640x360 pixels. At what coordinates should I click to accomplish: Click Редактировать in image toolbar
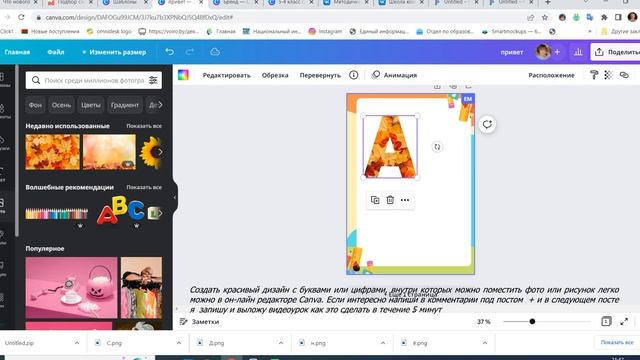coord(227,75)
